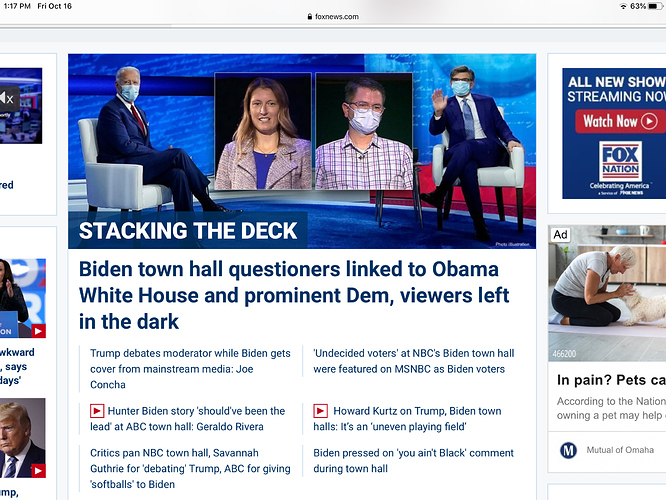Open the Stacking the Deck main image
The image size is (666, 500).
pos(302,151)
